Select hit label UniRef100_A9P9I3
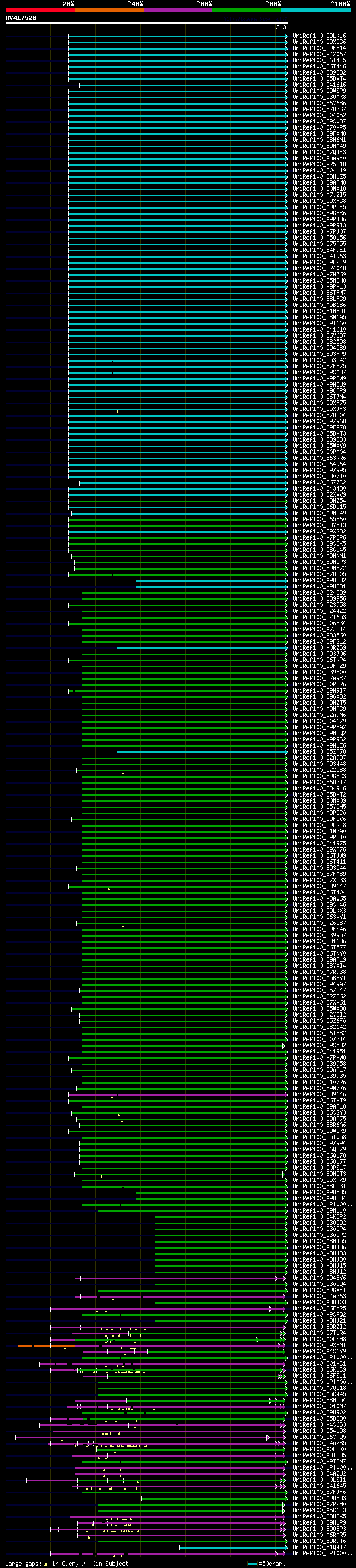The height and width of the screenshot is (1568, 356). pos(319,225)
